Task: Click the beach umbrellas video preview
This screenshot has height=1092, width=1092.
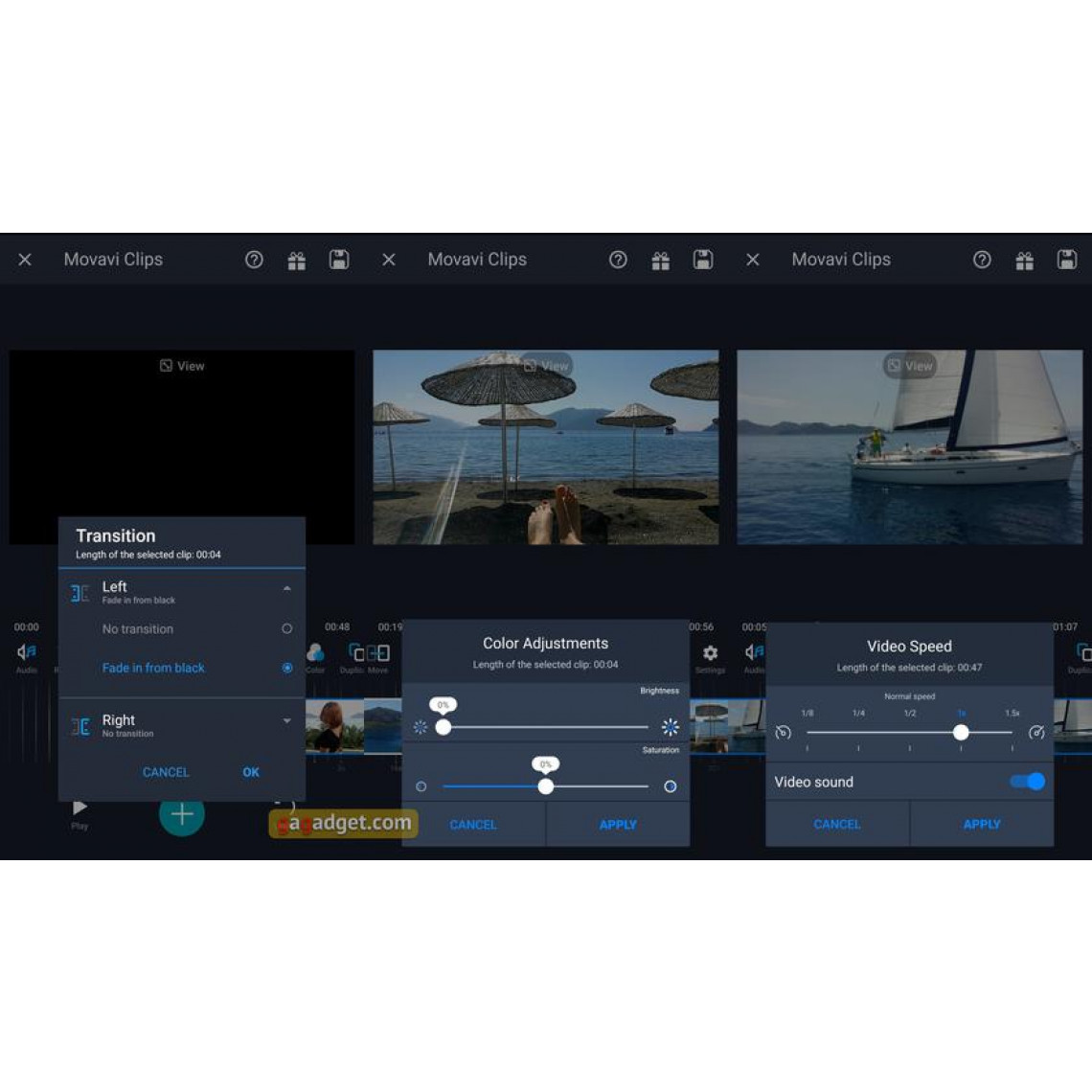Action: click(546, 447)
